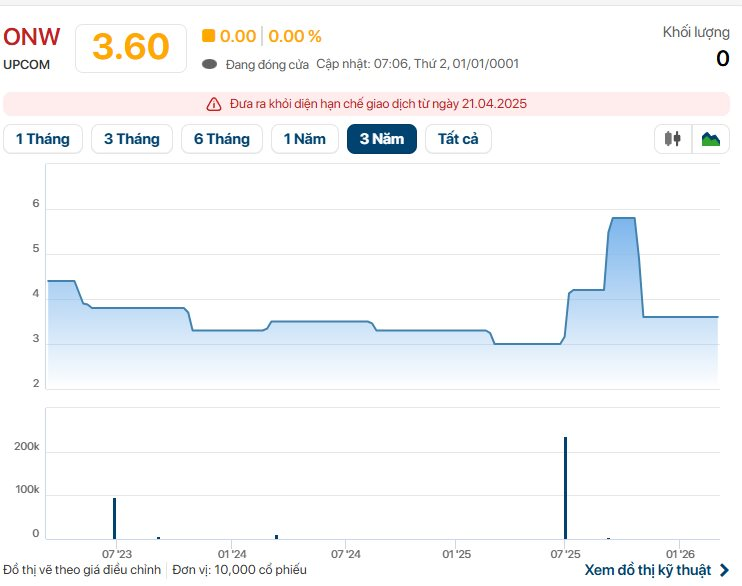Screen dimensions: 742x586
Task: Click the price axis label 5
Action: [36, 249]
